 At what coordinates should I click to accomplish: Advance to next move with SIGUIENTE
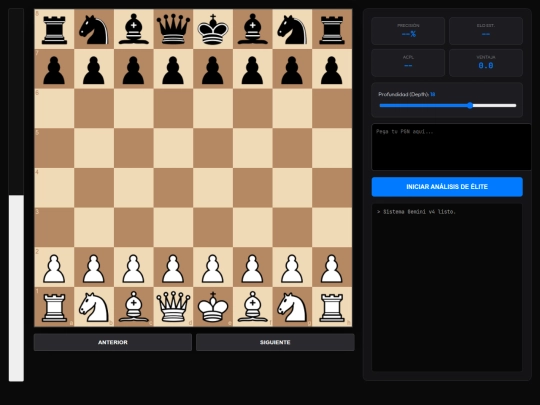[275, 342]
